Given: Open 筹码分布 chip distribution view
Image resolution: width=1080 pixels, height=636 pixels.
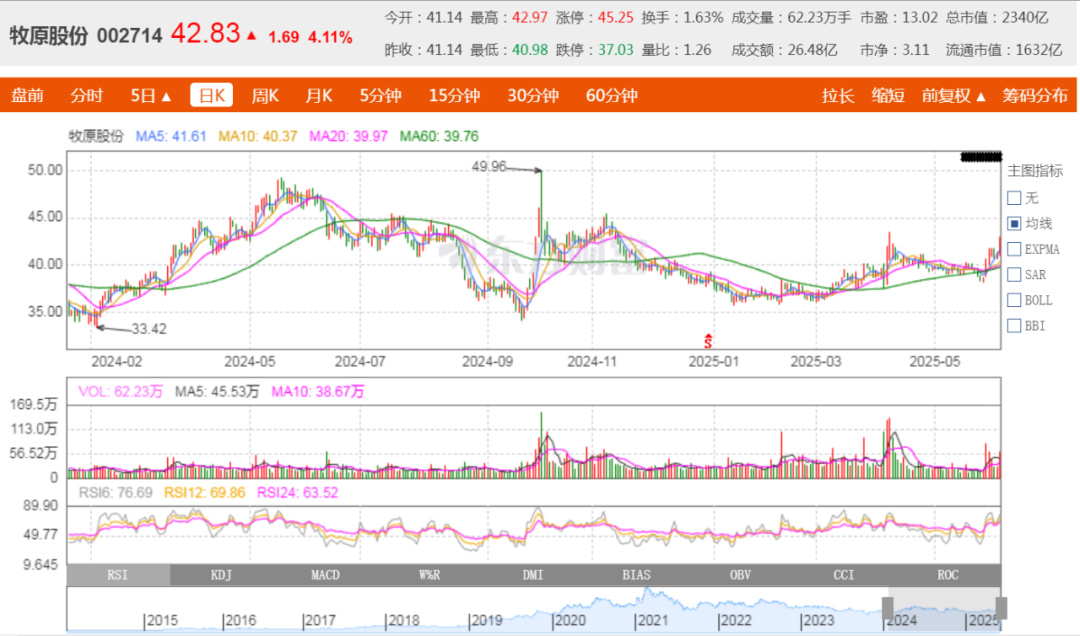Looking at the screenshot, I should point(1035,96).
